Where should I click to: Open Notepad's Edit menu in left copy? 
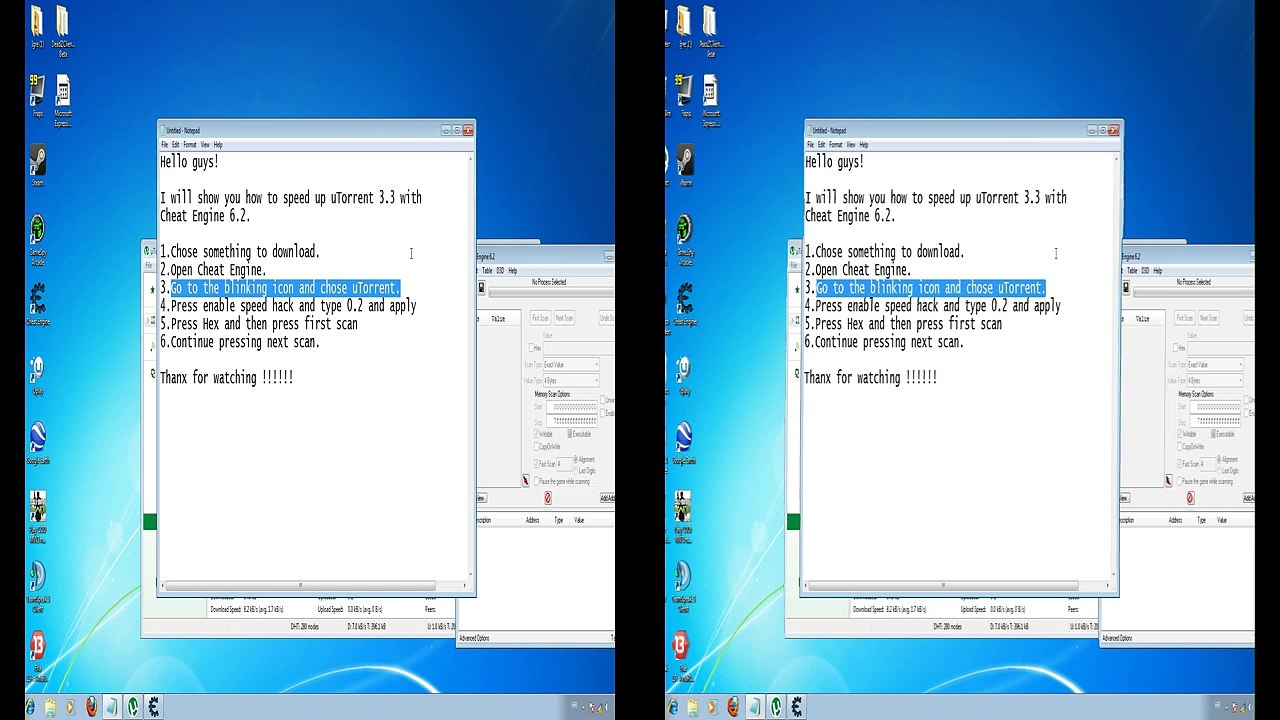coord(175,145)
